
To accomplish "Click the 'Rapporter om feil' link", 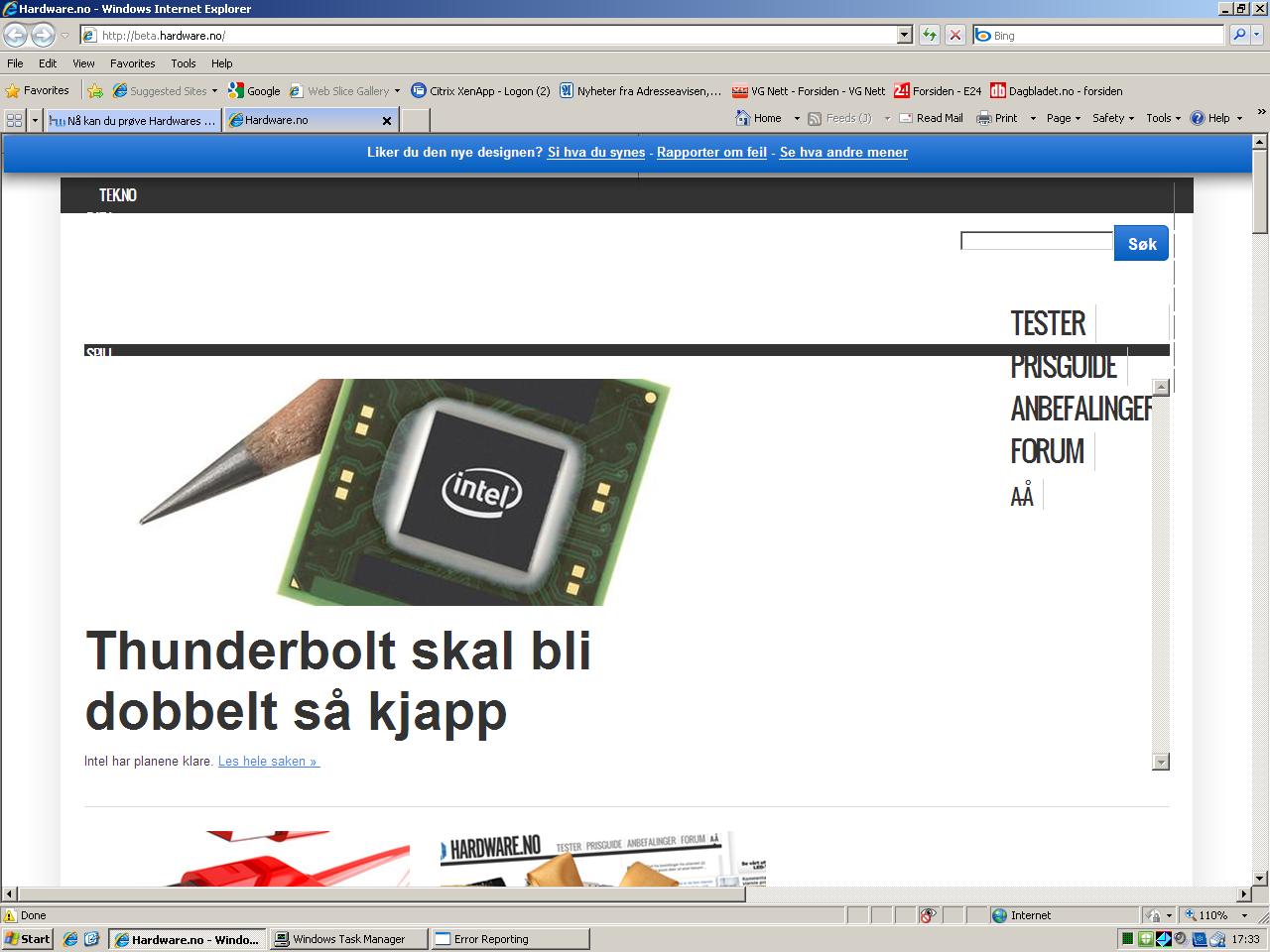I will (711, 153).
